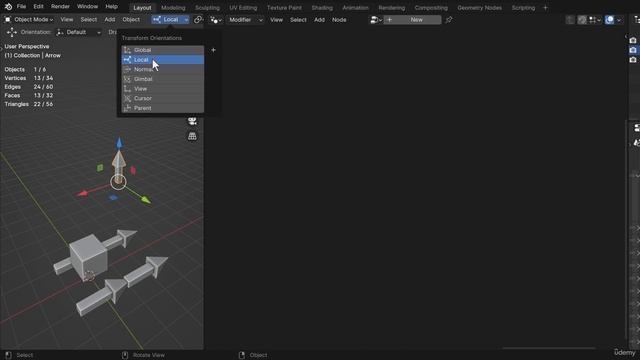
Task: Open the node editor snapping options dropdown
Action: pos(595,20)
